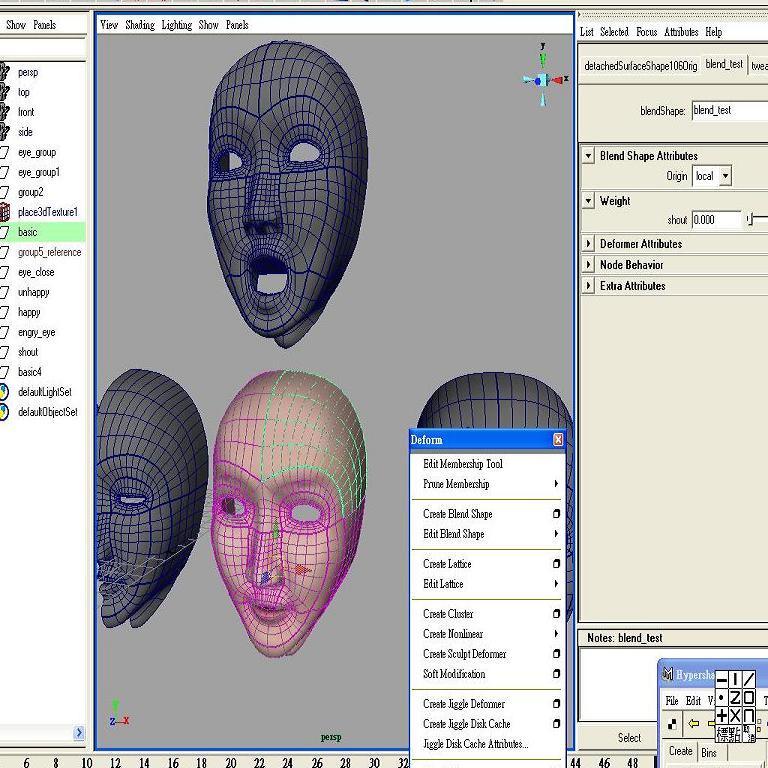Click the side camera icon in outliner
The height and width of the screenshot is (768, 768).
[4, 132]
